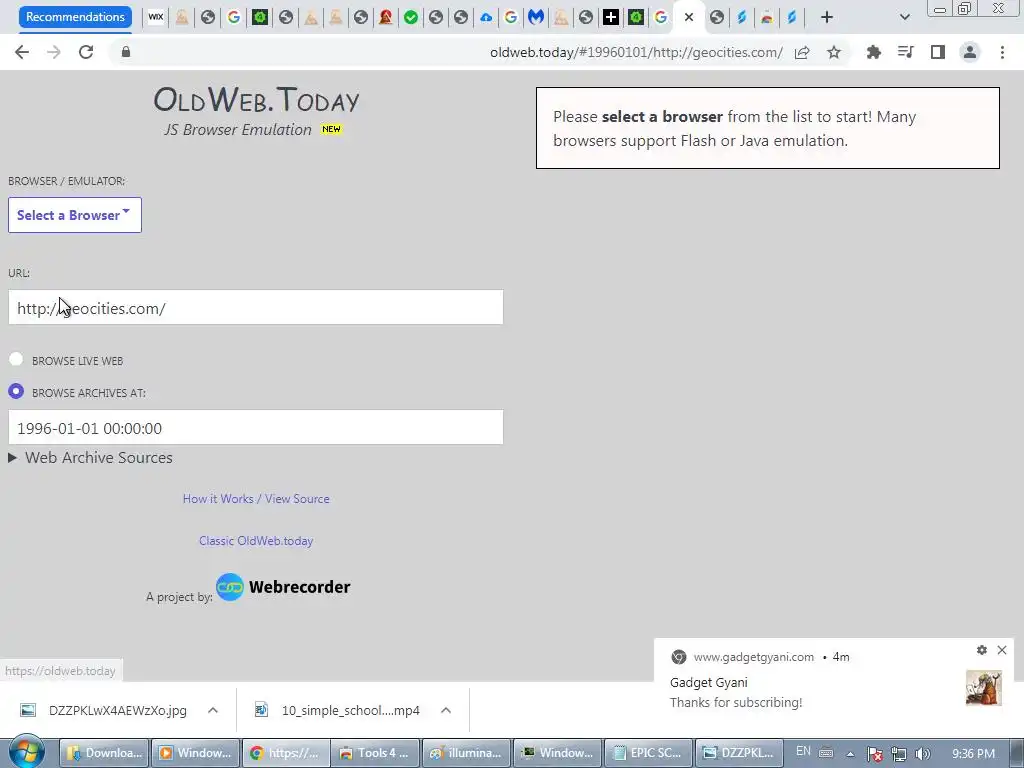Open the media player Window taskbar item
Viewport: 1024px width, 768px height.
click(196, 753)
